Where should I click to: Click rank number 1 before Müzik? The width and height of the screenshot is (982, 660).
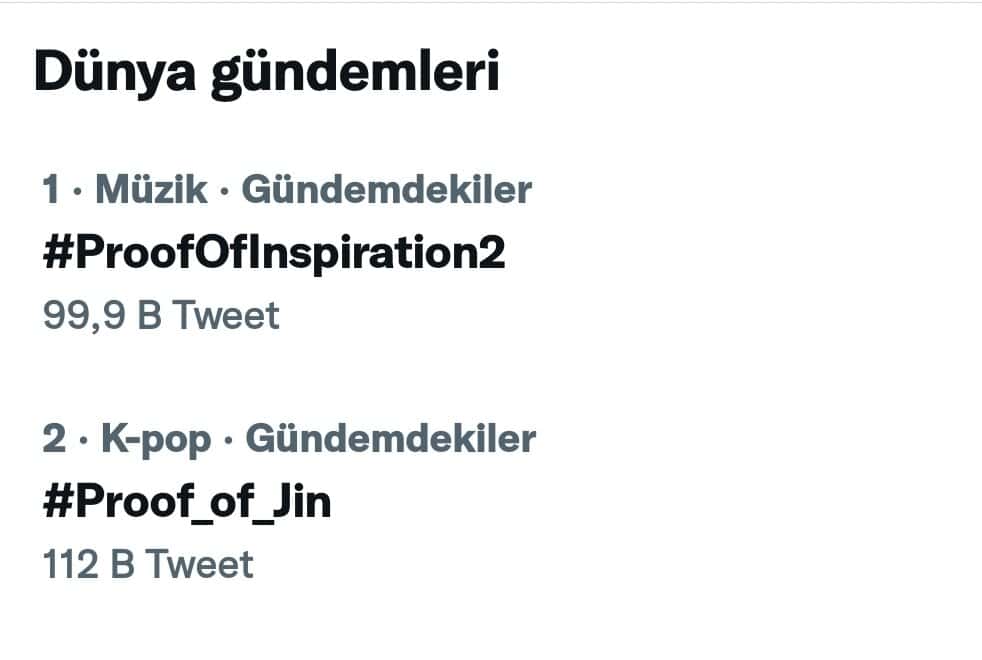52,189
